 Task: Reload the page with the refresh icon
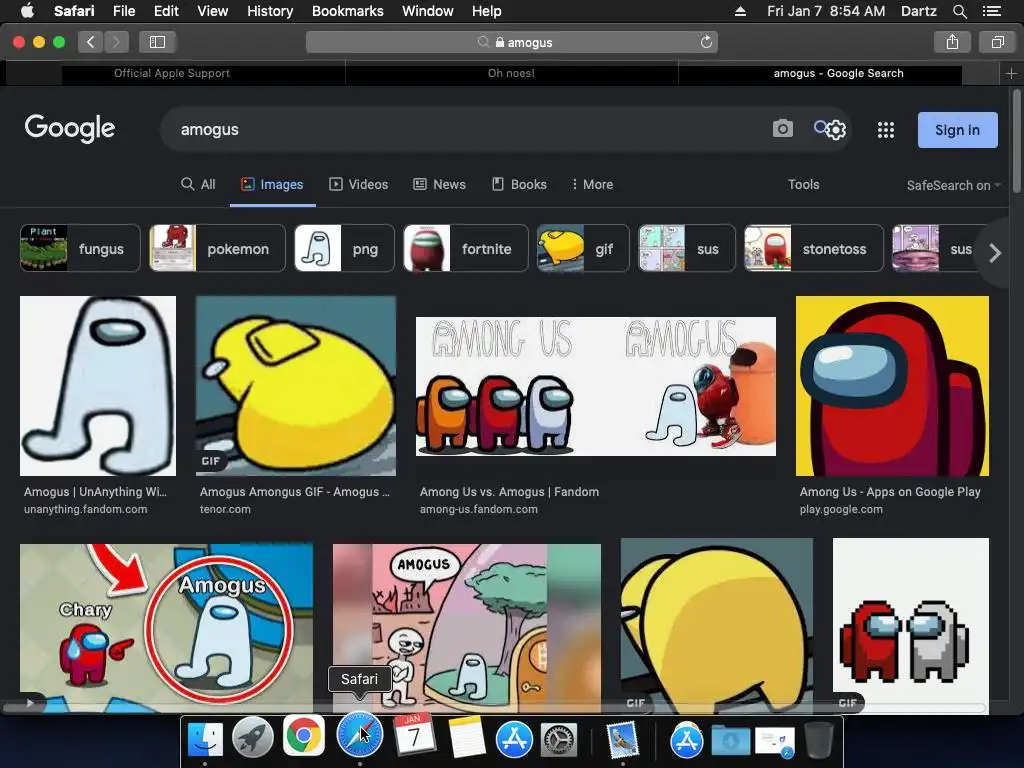coord(706,42)
